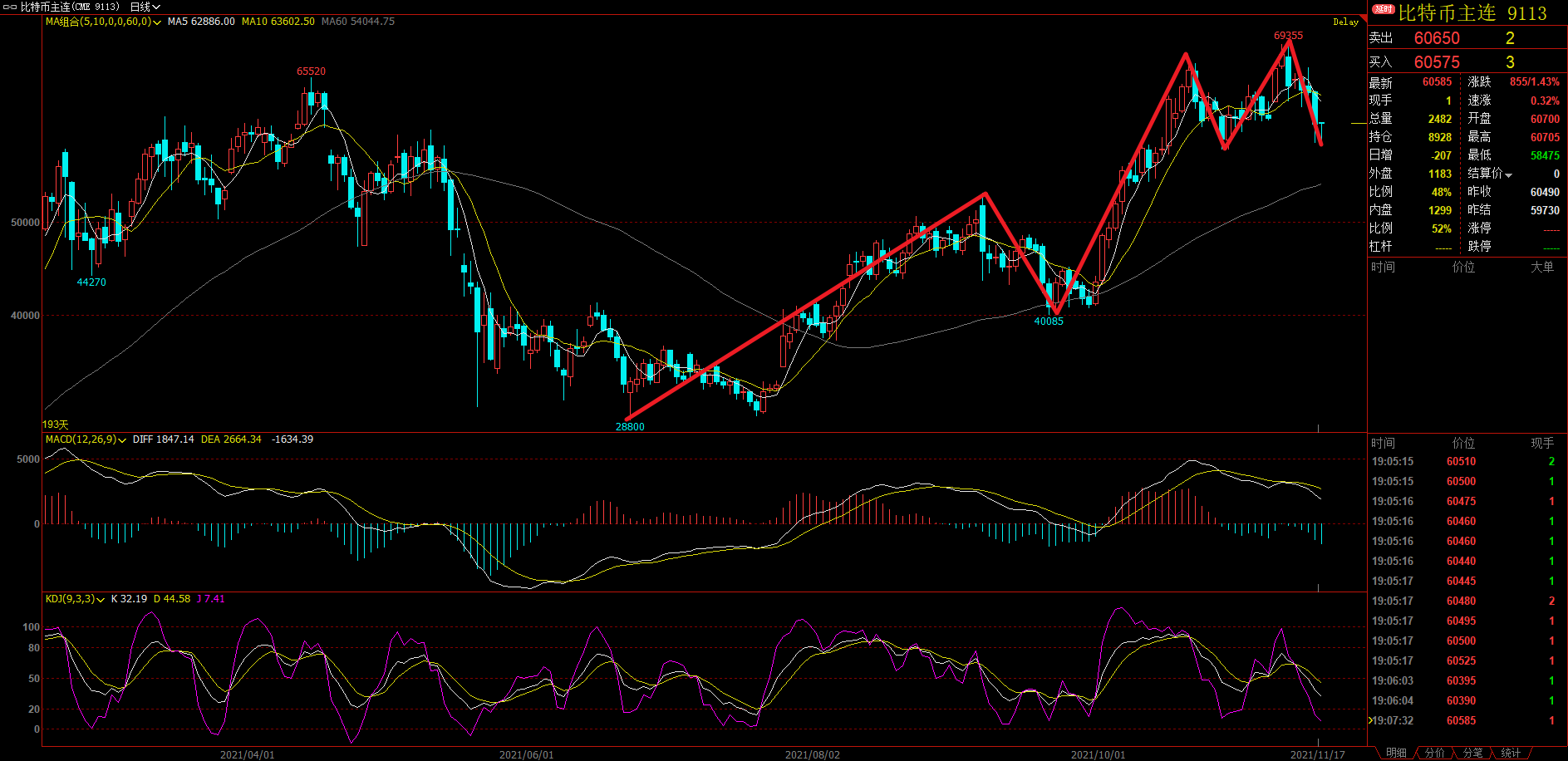Click the 比特币主连 9113 contract title
1568x761 pixels.
pos(1472,13)
